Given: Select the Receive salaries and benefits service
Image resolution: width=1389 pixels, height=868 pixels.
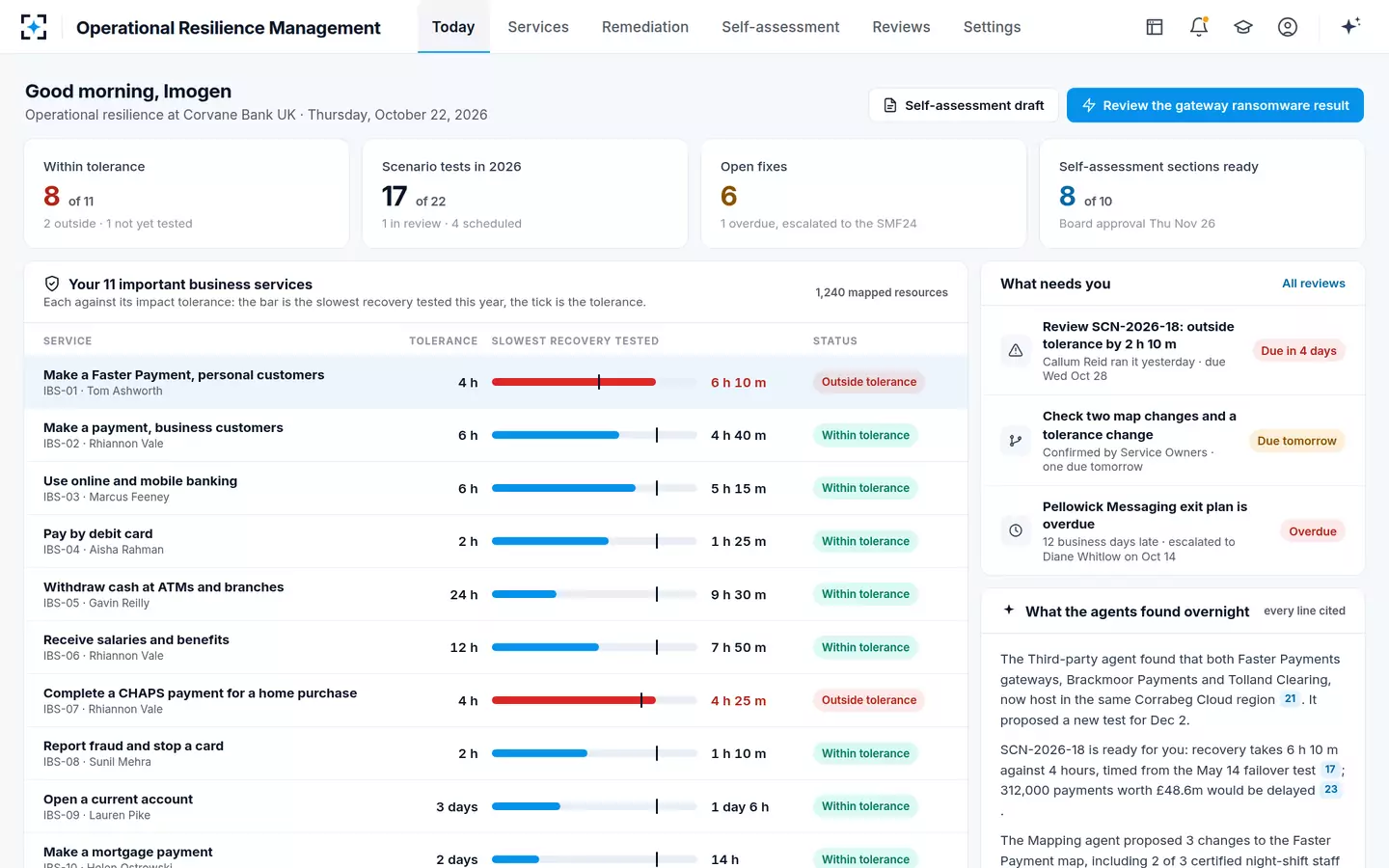Looking at the screenshot, I should (496, 647).
